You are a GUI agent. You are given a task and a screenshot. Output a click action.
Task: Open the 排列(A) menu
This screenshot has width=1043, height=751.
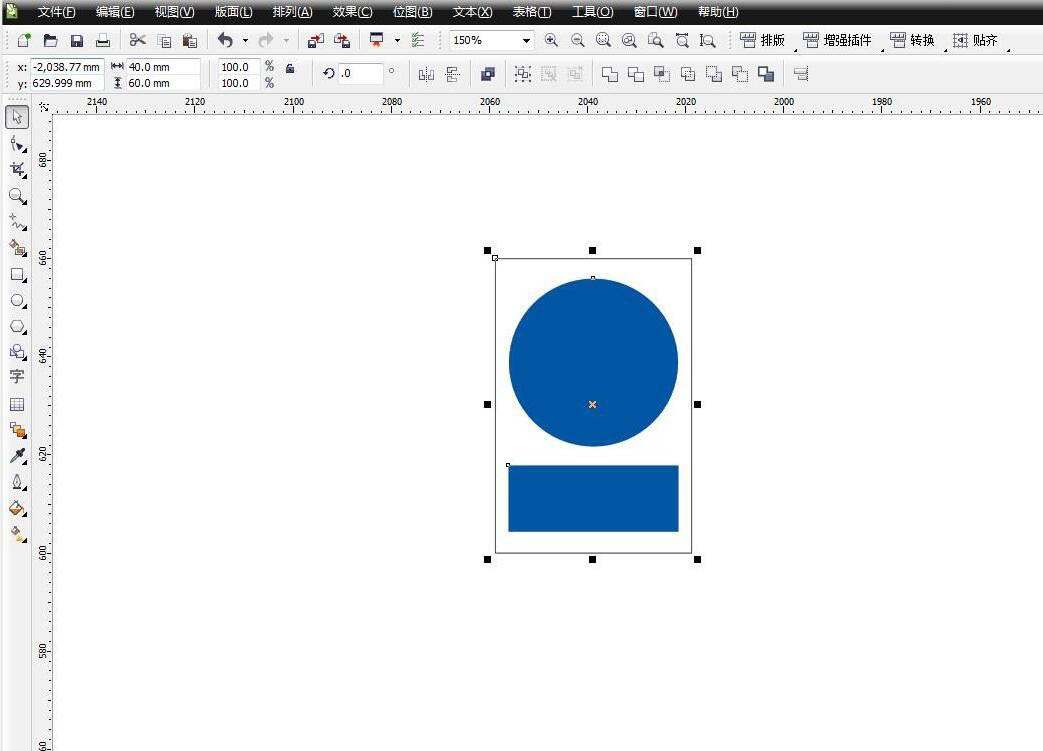pos(292,12)
